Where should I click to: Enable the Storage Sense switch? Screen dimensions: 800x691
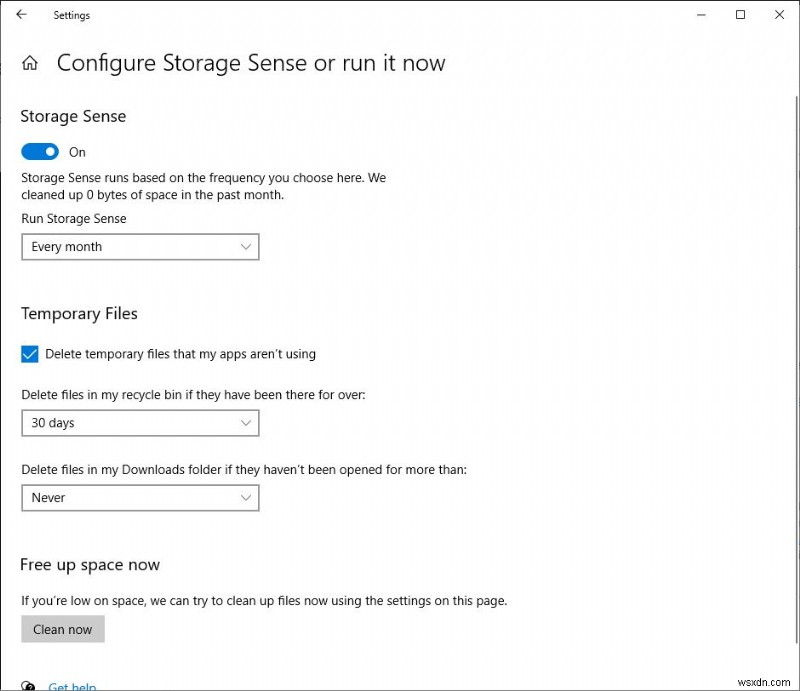click(x=40, y=151)
